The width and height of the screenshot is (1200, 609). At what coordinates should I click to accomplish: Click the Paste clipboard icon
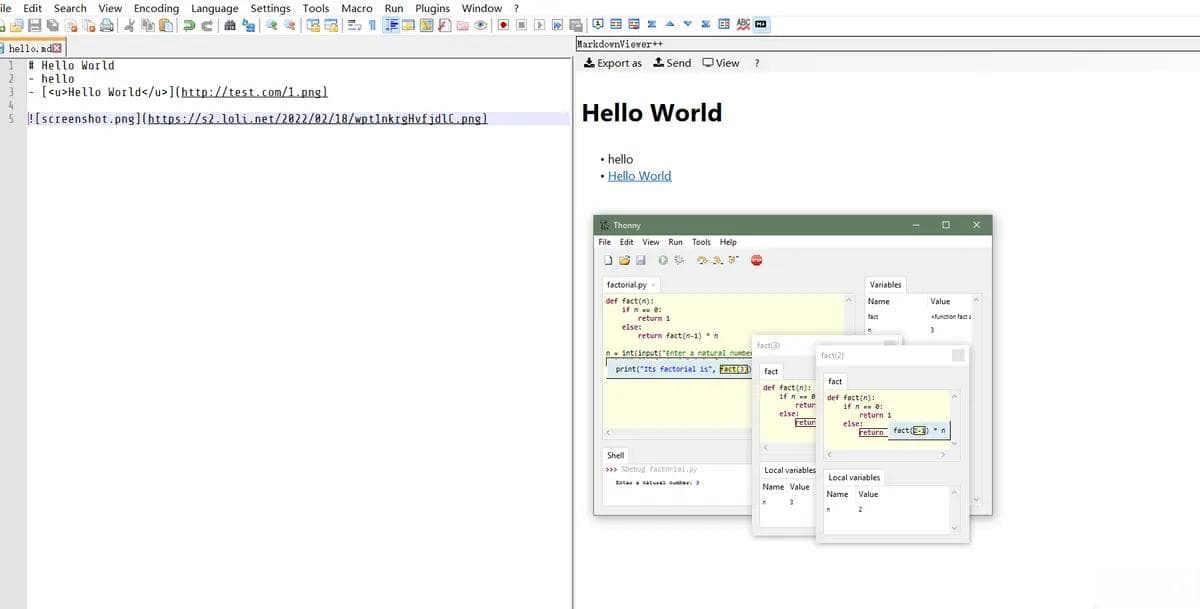tap(165, 25)
